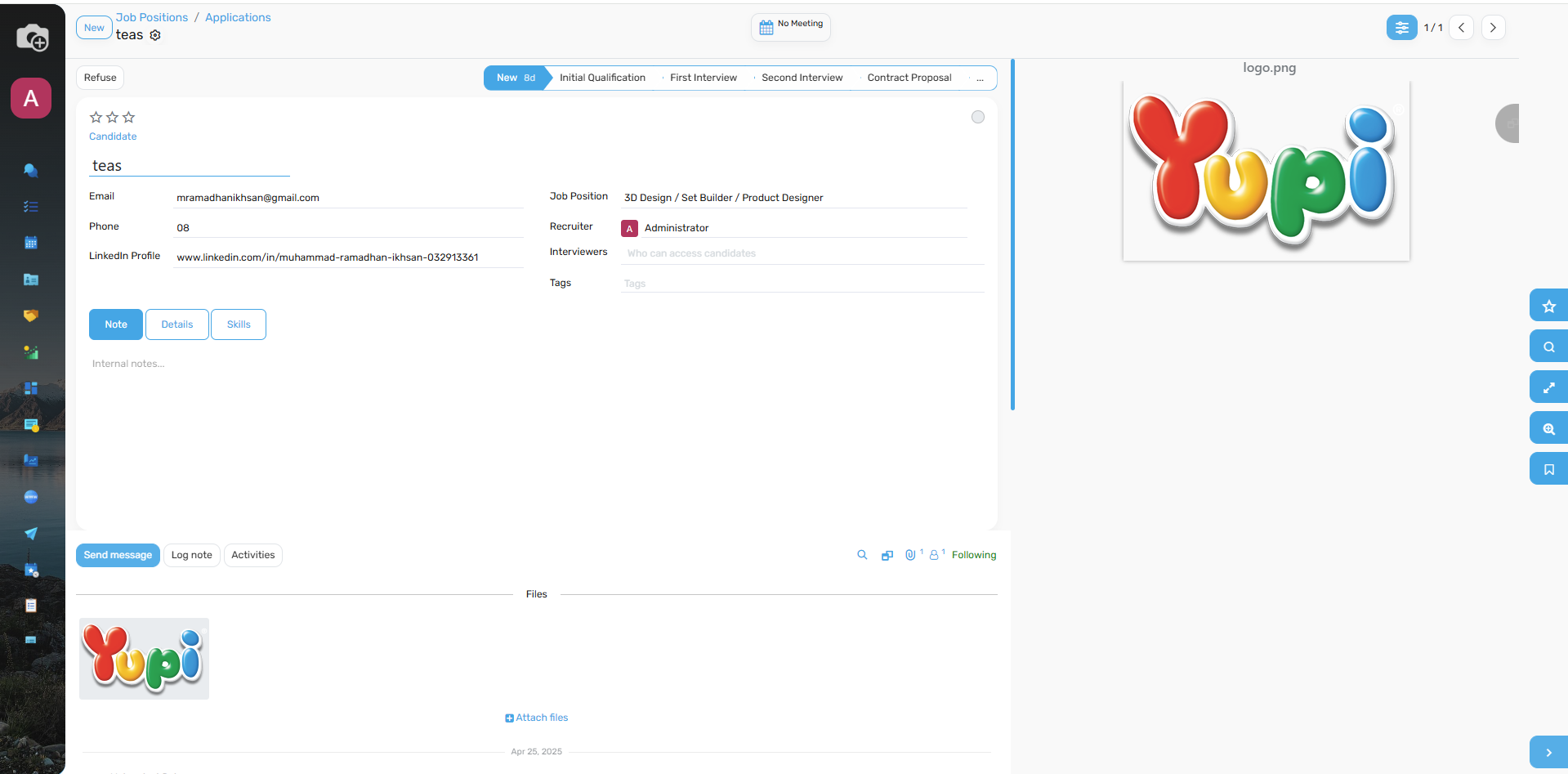The image size is (1568, 774).
Task: Open the Administrator avatar in the sidebar
Action: coord(31,98)
